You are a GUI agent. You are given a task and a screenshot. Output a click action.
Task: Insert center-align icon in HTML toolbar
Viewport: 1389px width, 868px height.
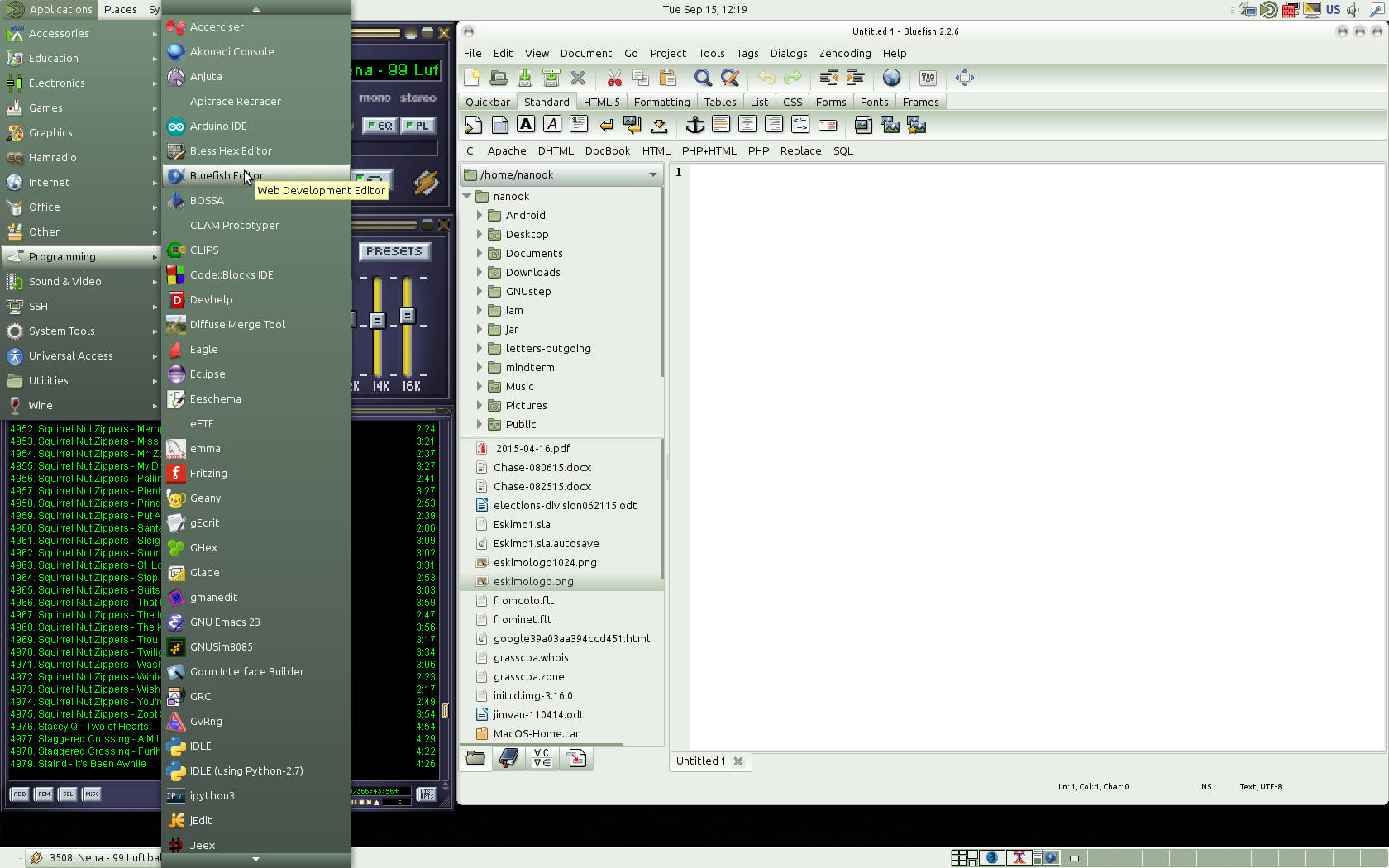(747, 125)
